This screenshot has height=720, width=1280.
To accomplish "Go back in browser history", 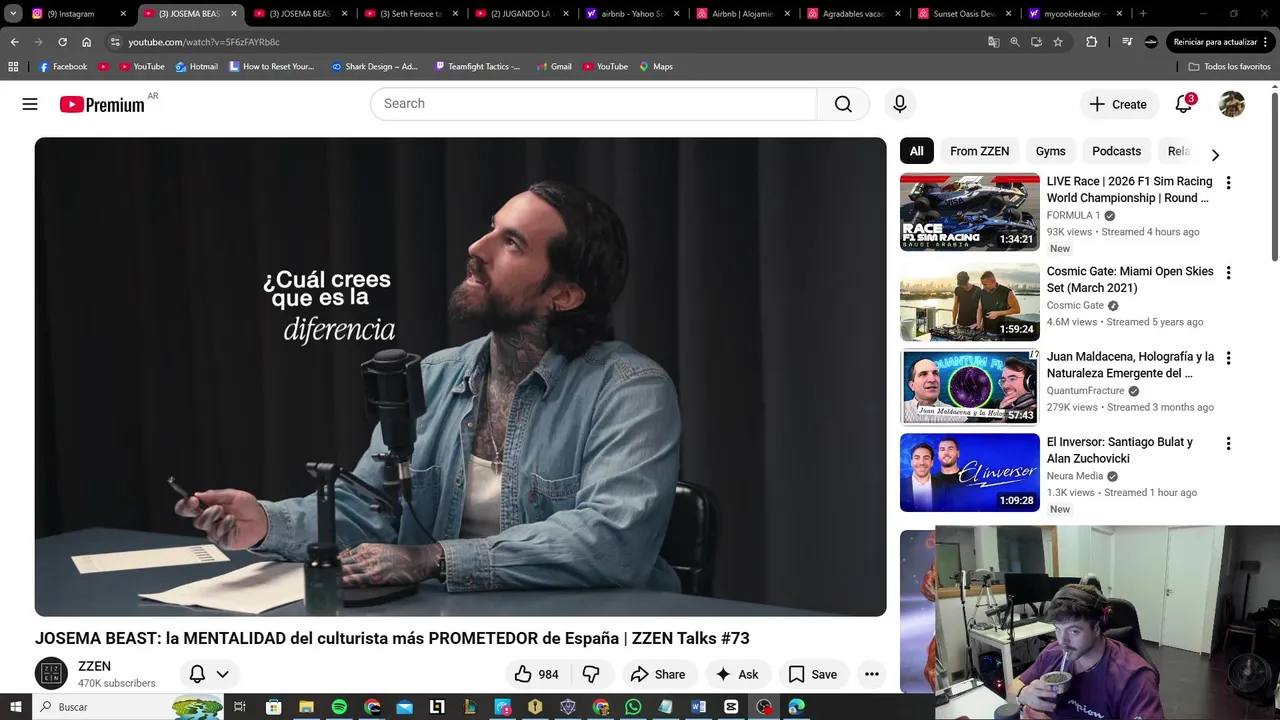I will (14, 42).
